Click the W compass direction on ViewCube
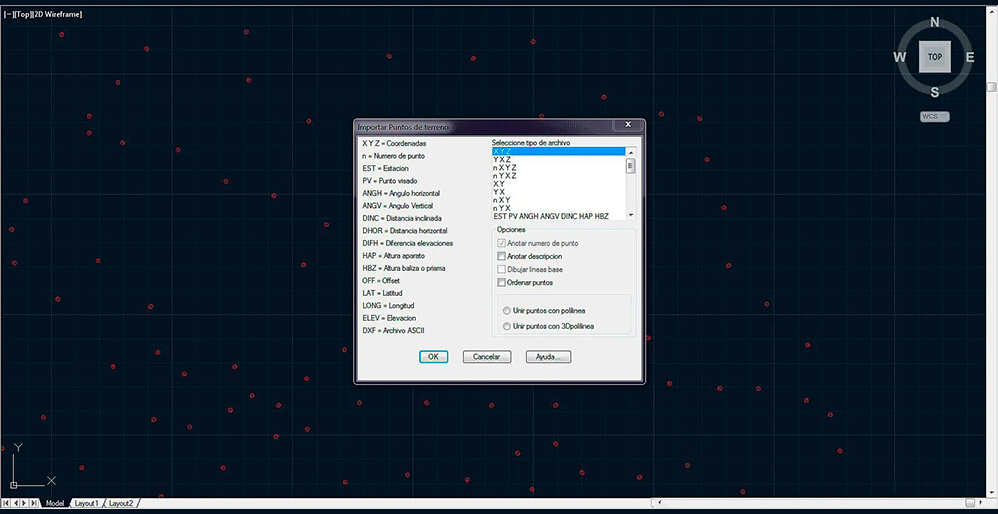Screen dimensions: 998x514 click(x=900, y=57)
